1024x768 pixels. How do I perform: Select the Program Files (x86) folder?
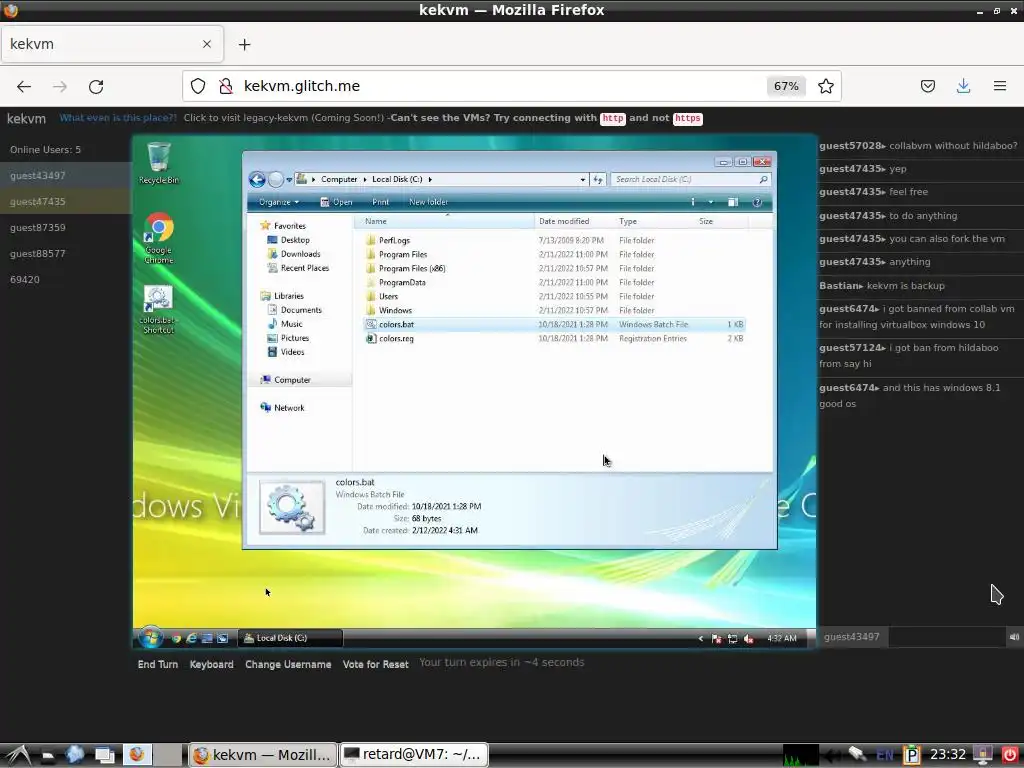[406, 268]
